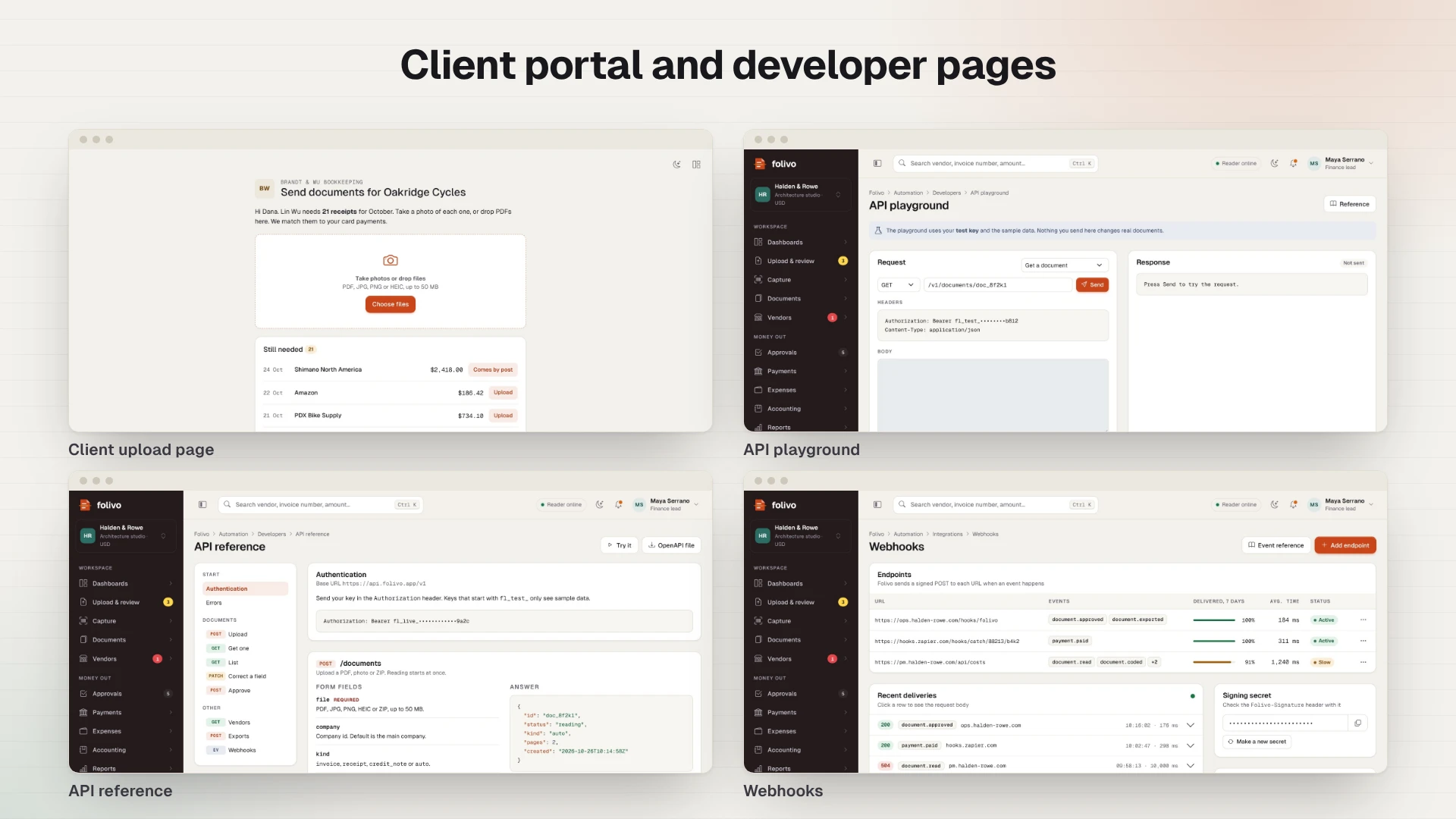Open Dashboards in the API playground sidebar
1456x819 pixels.
point(801,242)
